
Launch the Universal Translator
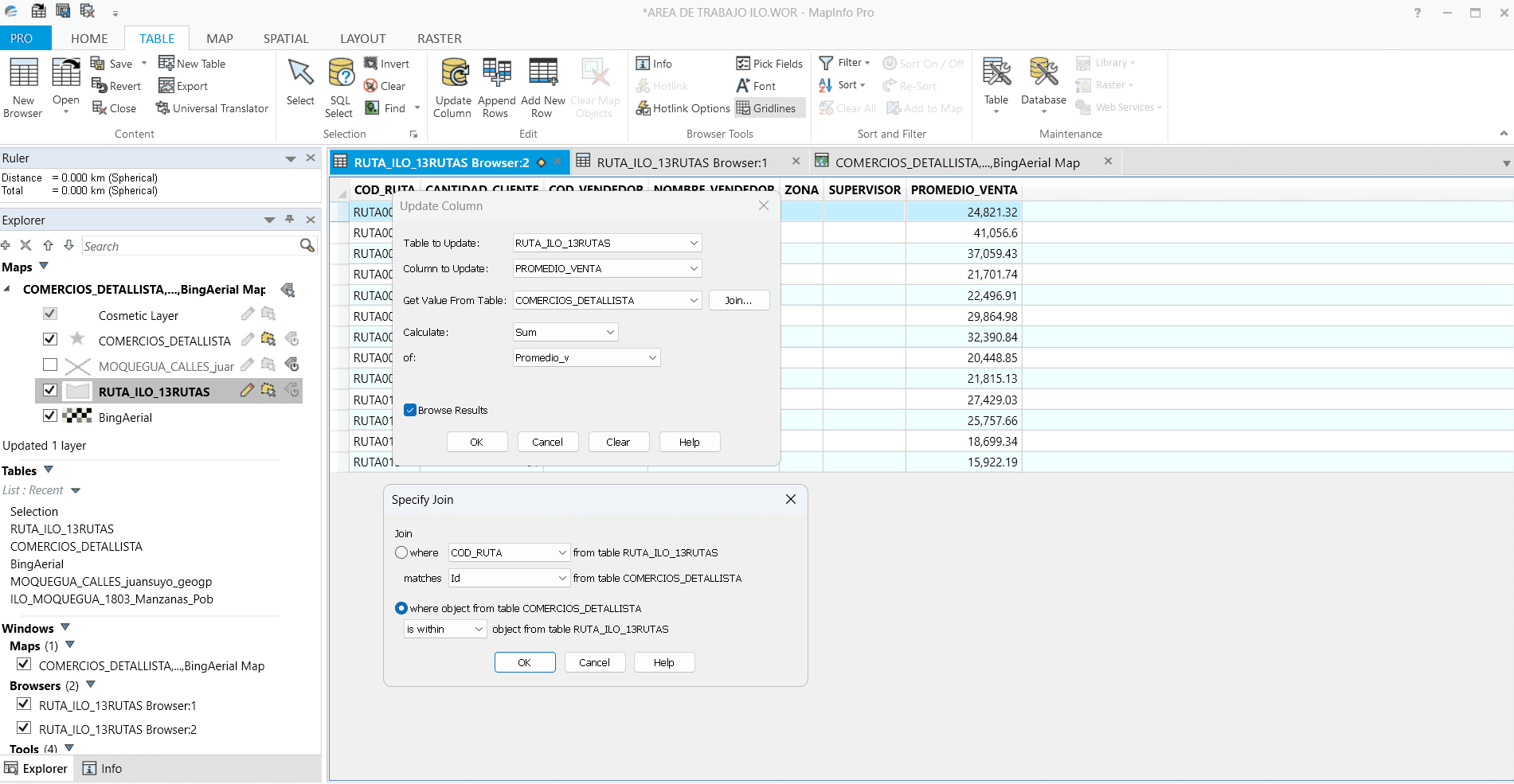click(x=212, y=108)
